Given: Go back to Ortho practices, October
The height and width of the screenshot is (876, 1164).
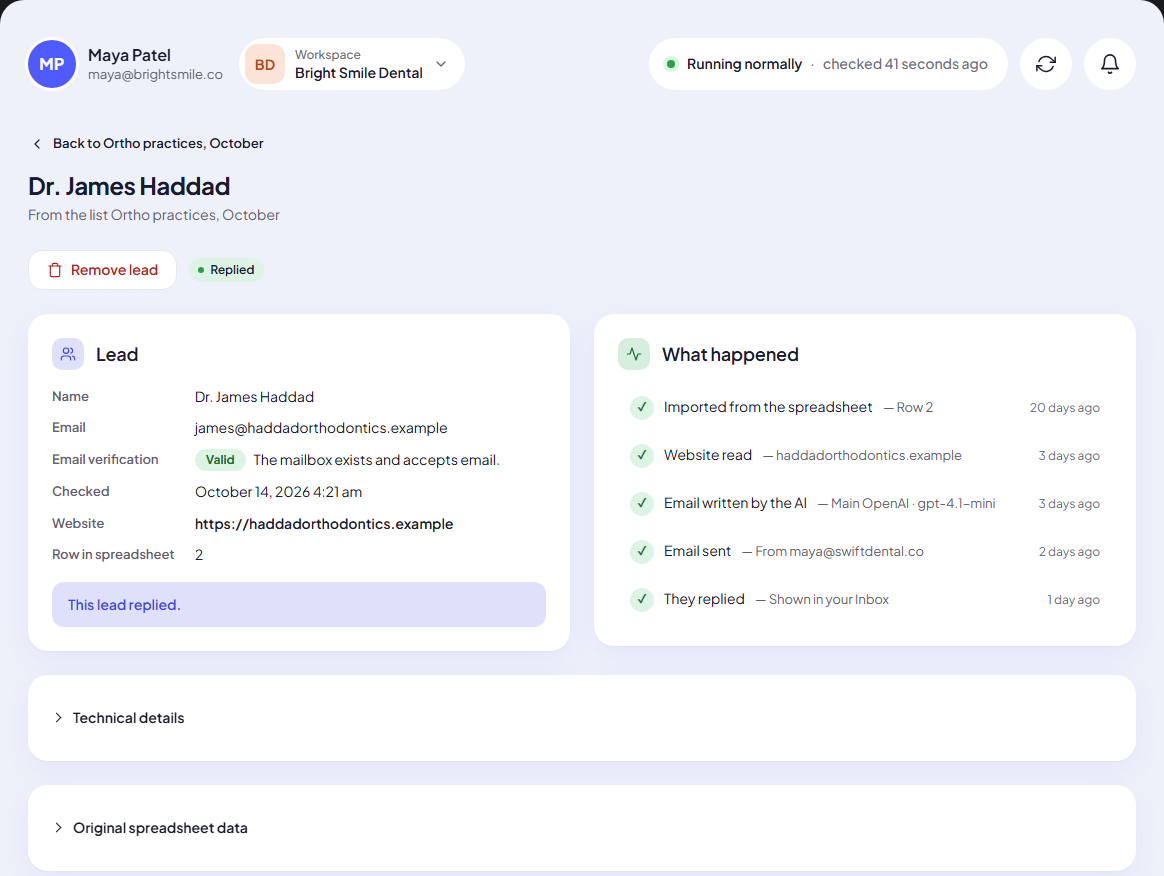Looking at the screenshot, I should coord(147,143).
